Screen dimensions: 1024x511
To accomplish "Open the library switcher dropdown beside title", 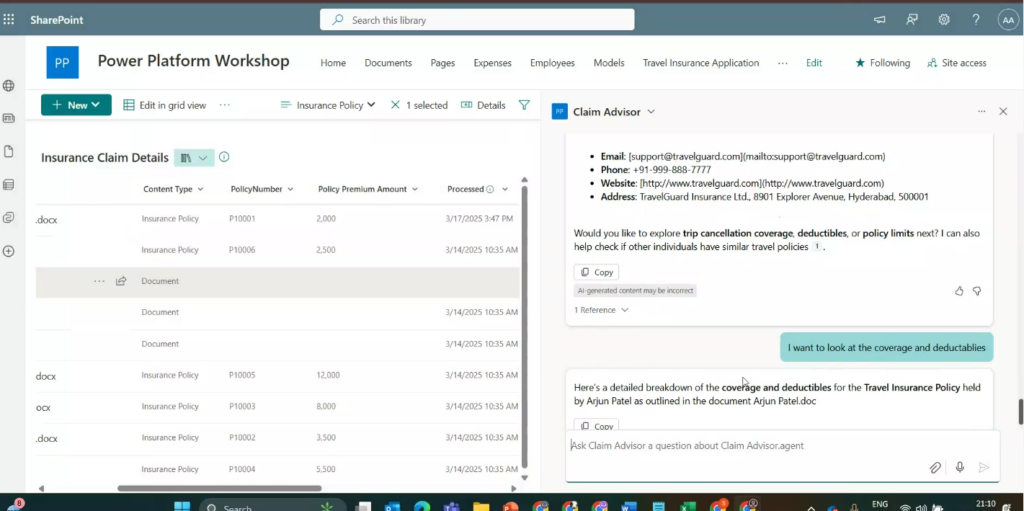I will [x=195, y=157].
